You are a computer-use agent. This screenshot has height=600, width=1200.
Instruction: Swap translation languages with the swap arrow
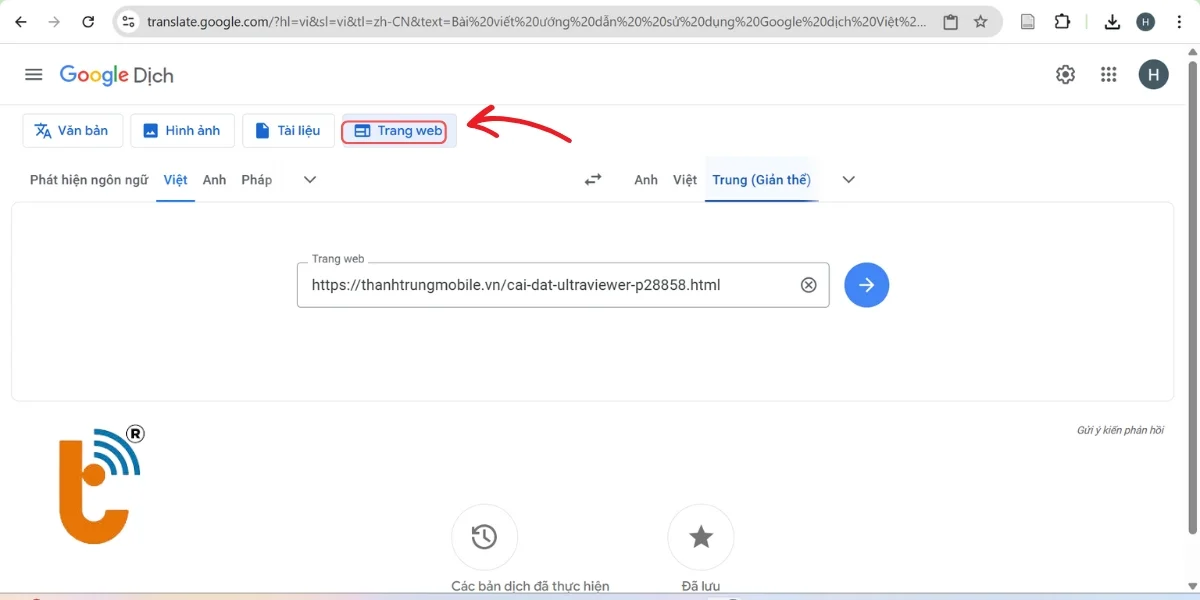click(592, 179)
